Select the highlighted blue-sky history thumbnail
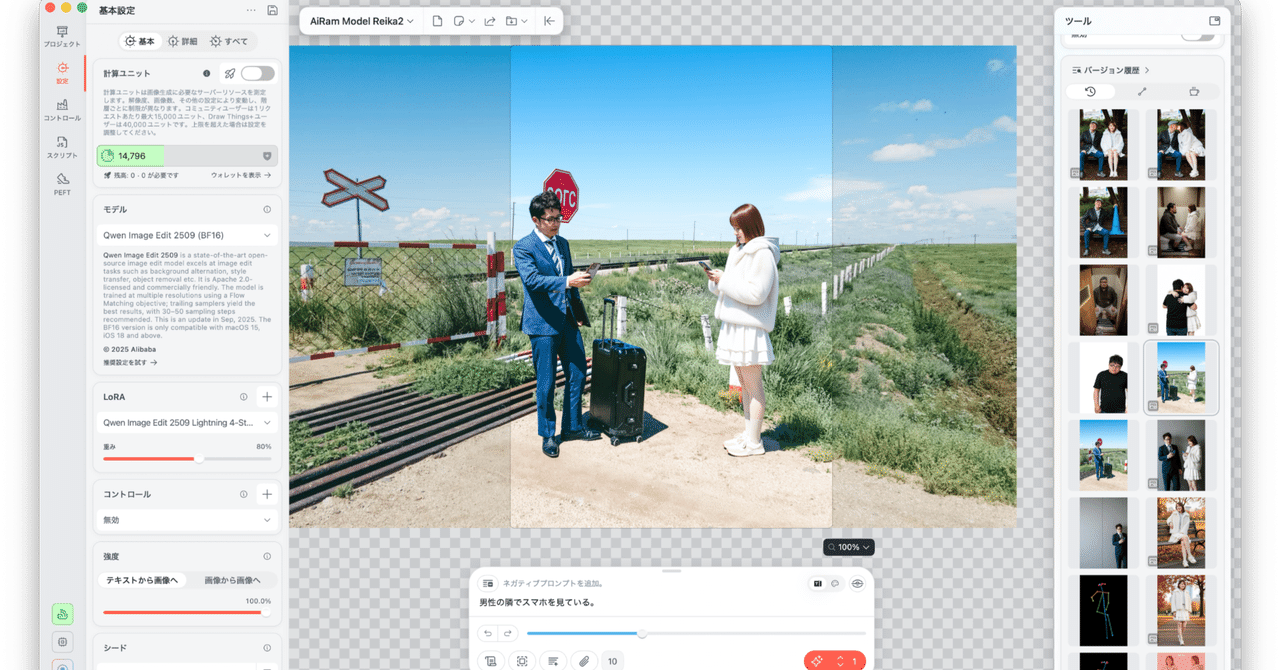The image size is (1280, 670). [1181, 377]
